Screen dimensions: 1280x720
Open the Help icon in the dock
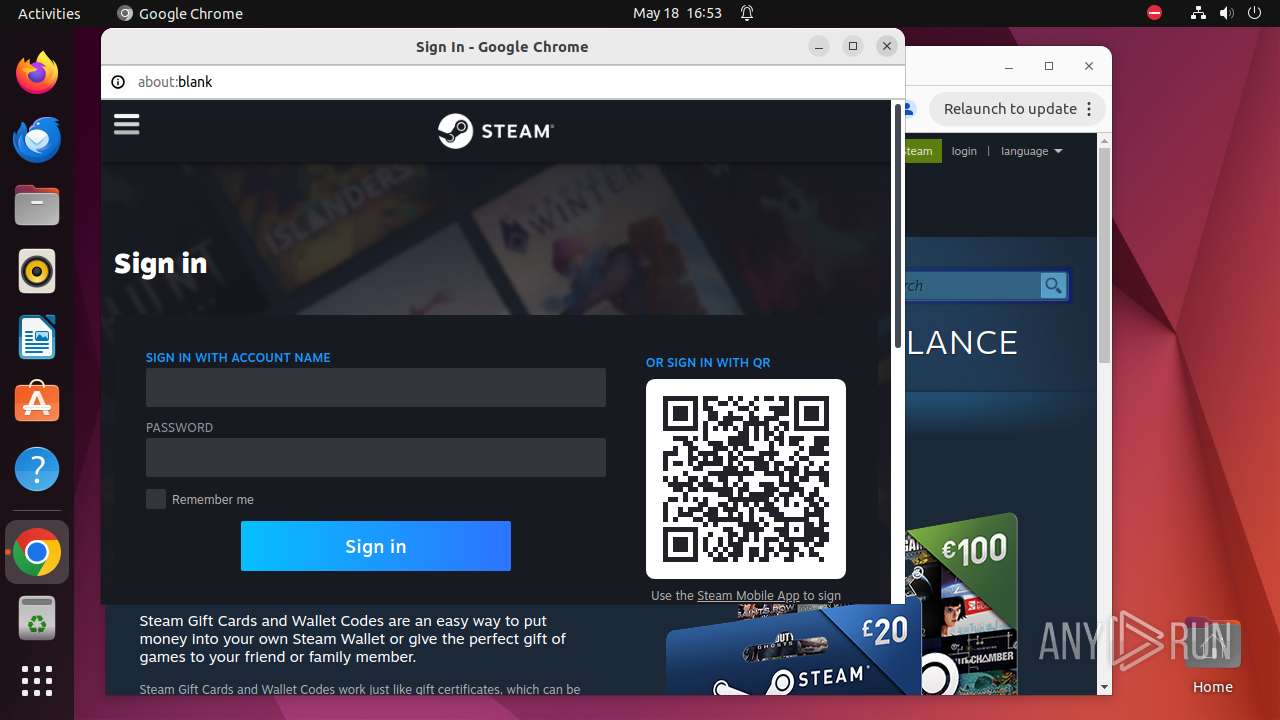pyautogui.click(x=37, y=469)
